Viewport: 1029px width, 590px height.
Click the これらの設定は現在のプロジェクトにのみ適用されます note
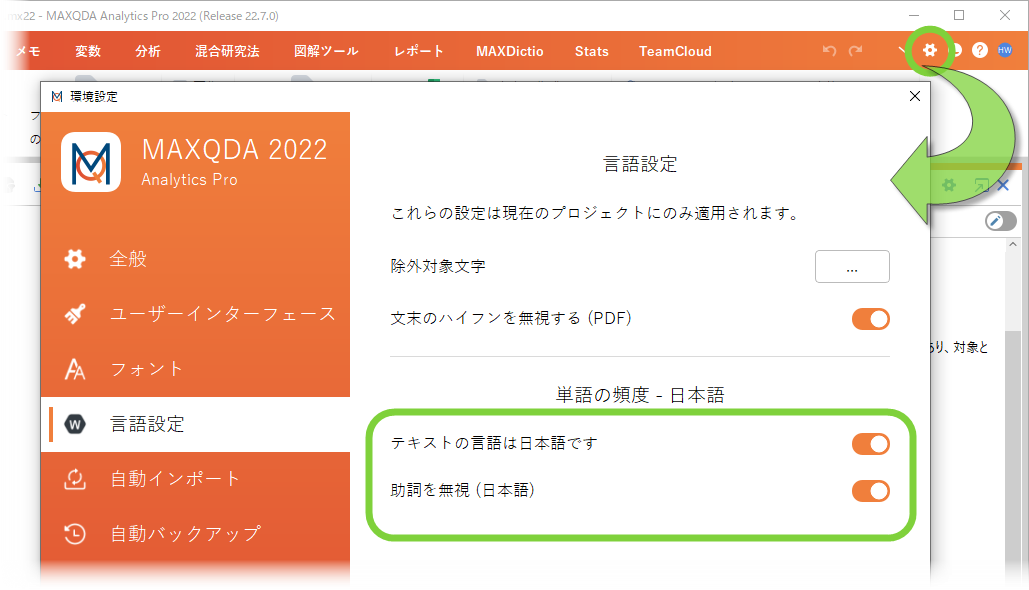click(595, 213)
